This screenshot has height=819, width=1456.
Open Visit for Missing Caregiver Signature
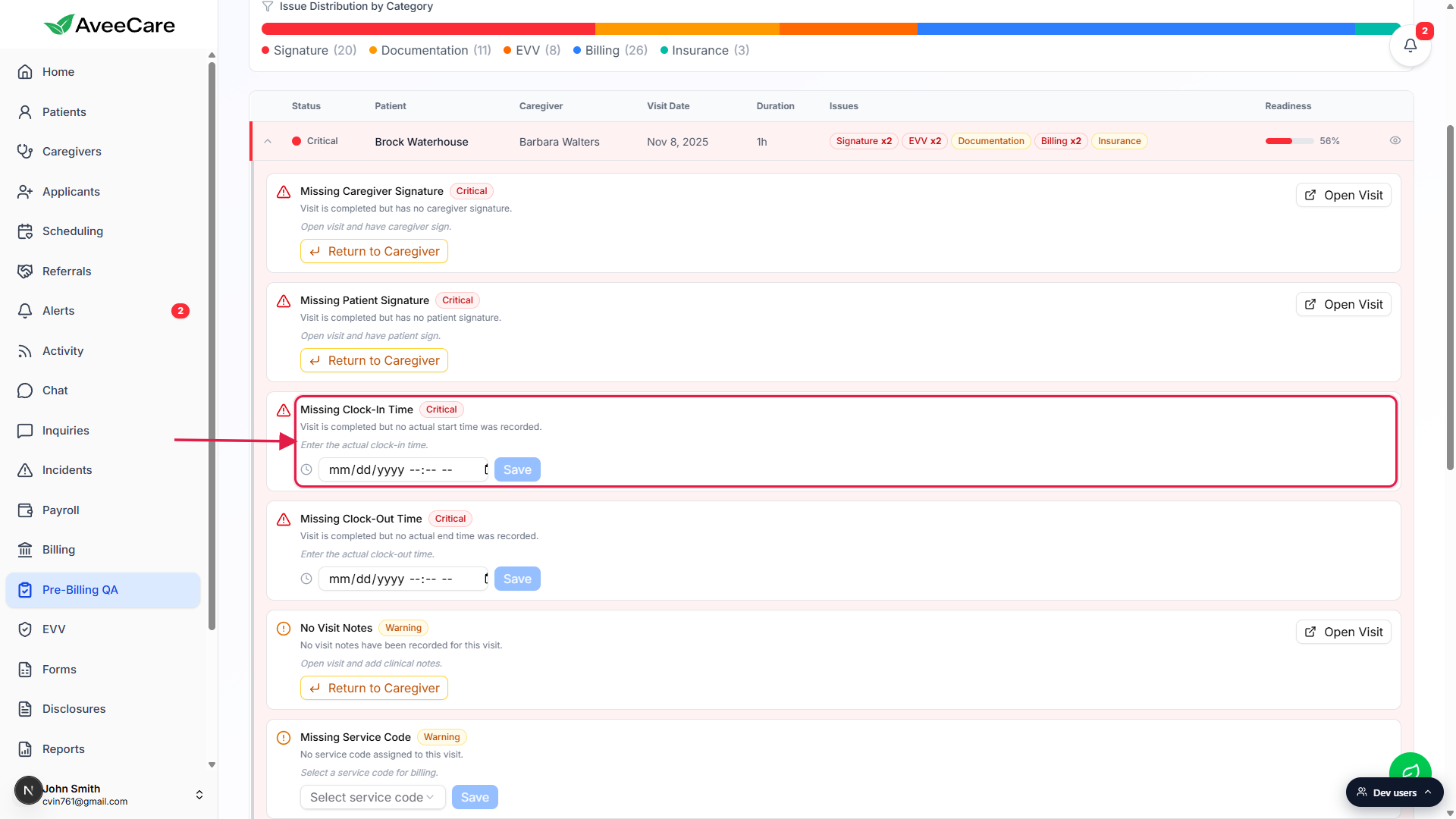tap(1343, 195)
